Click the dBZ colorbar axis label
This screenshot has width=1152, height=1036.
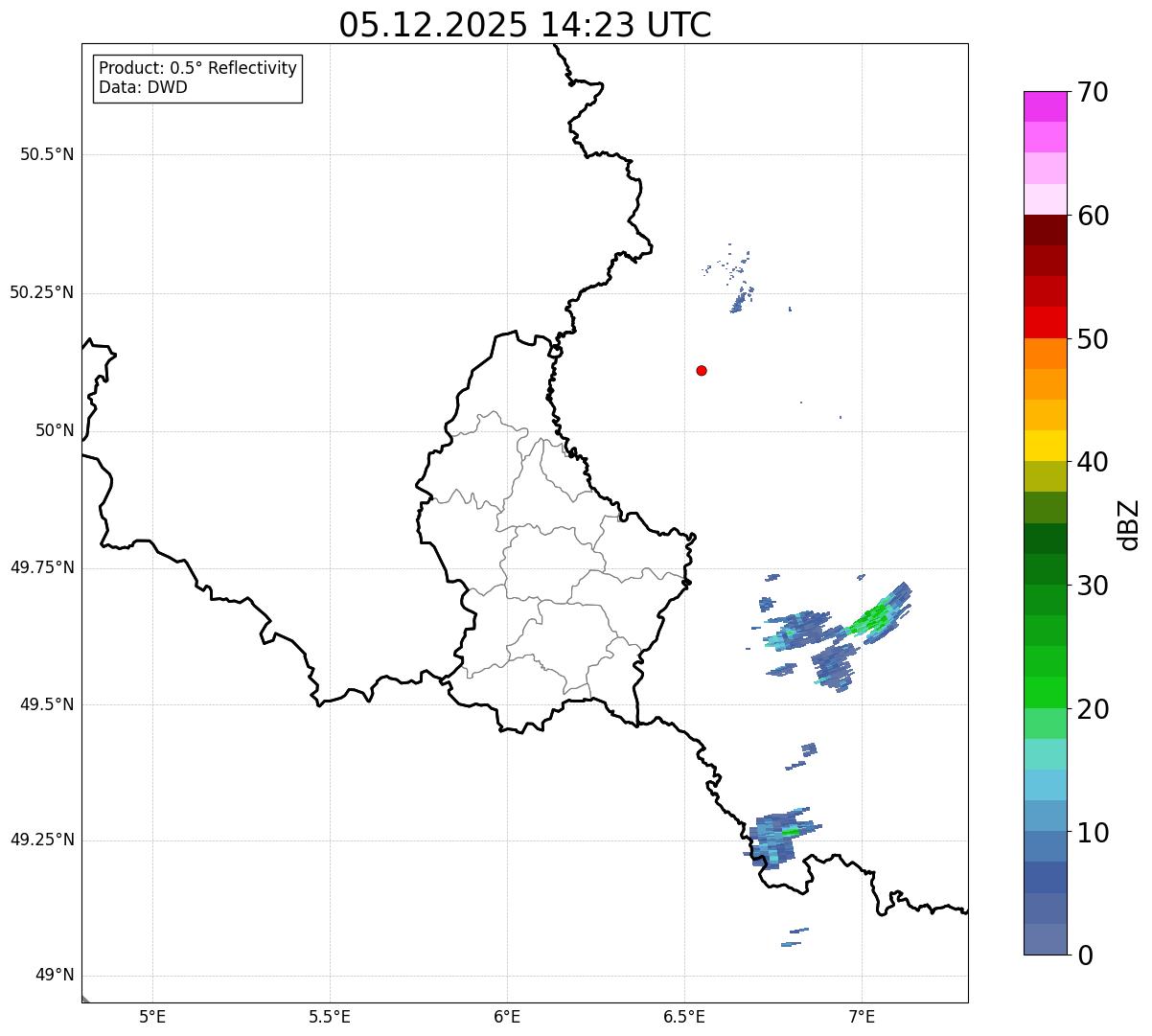(1129, 524)
